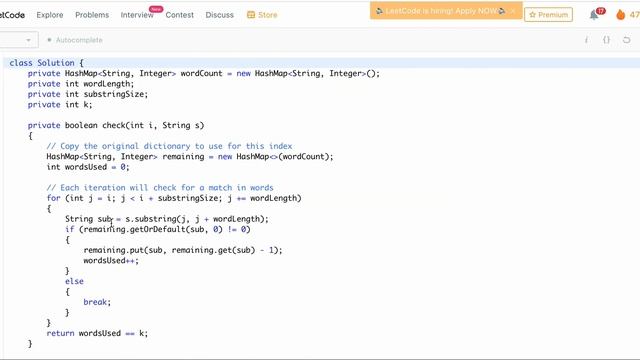Screen dimensions: 640x360
Task: Click the 'wordCount = new HashMap' declaration line
Action: (204, 73)
